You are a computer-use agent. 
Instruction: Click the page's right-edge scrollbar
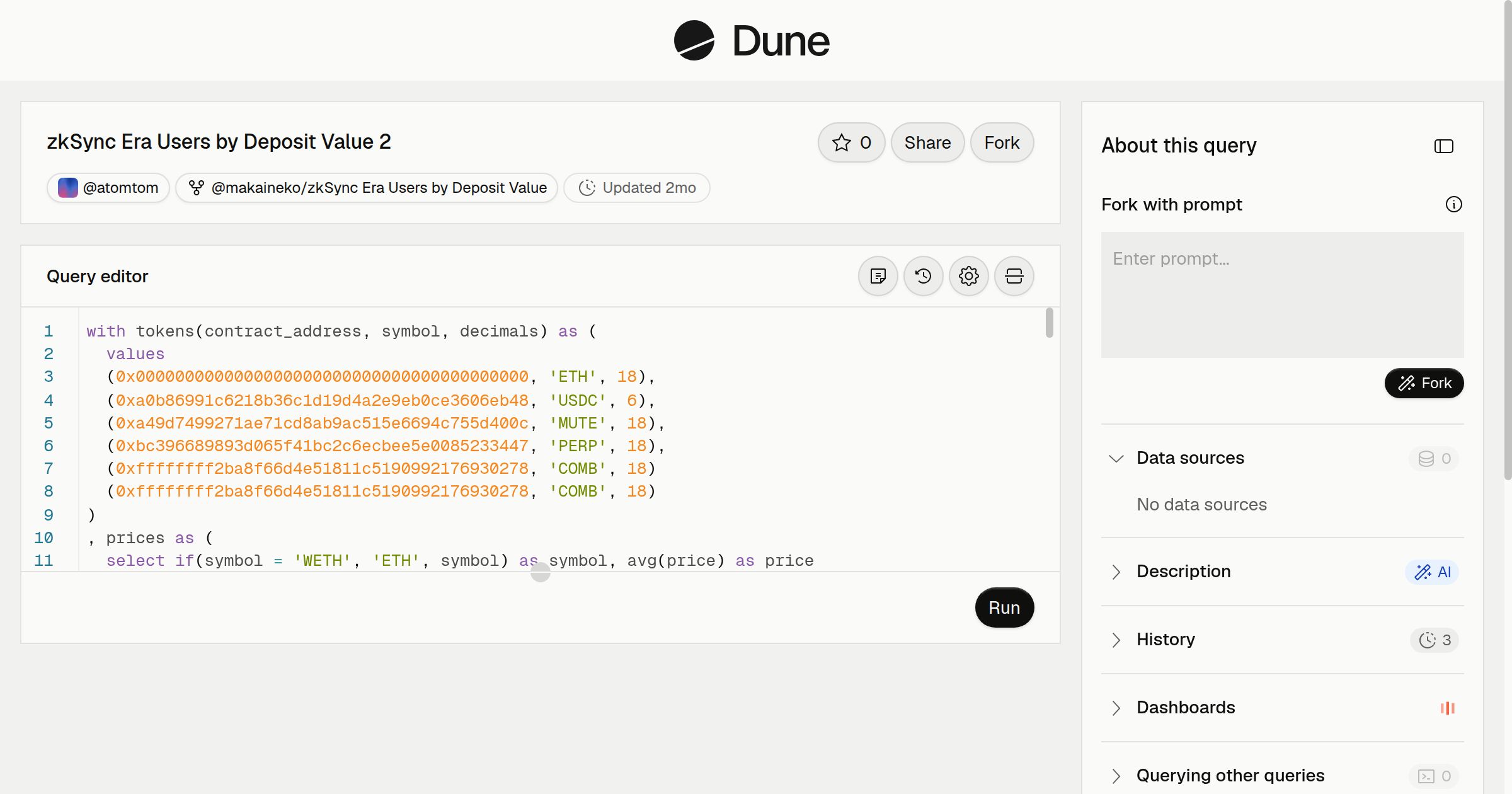pyautogui.click(x=1508, y=239)
